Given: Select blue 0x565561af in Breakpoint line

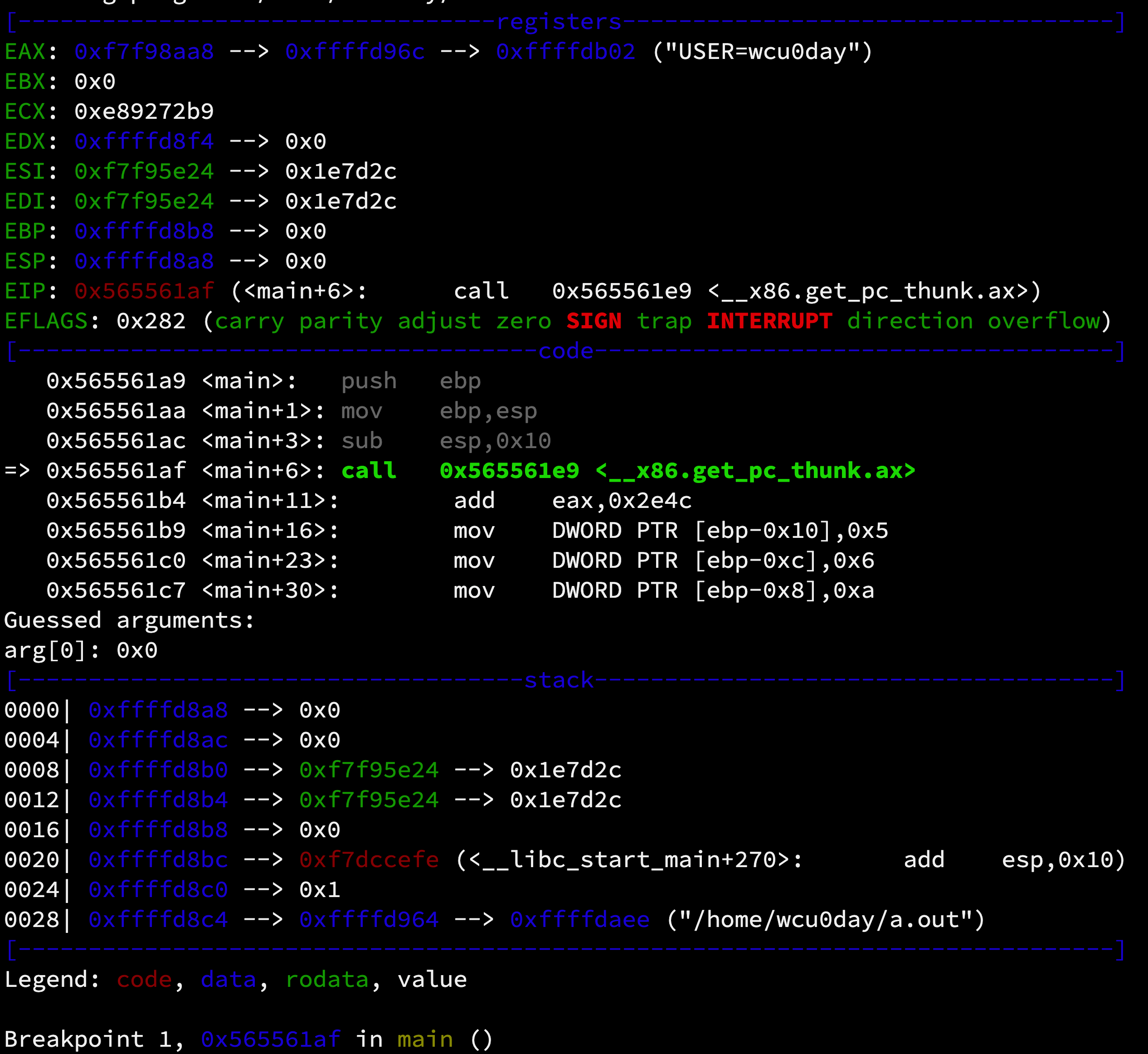Looking at the screenshot, I should coord(271,1039).
